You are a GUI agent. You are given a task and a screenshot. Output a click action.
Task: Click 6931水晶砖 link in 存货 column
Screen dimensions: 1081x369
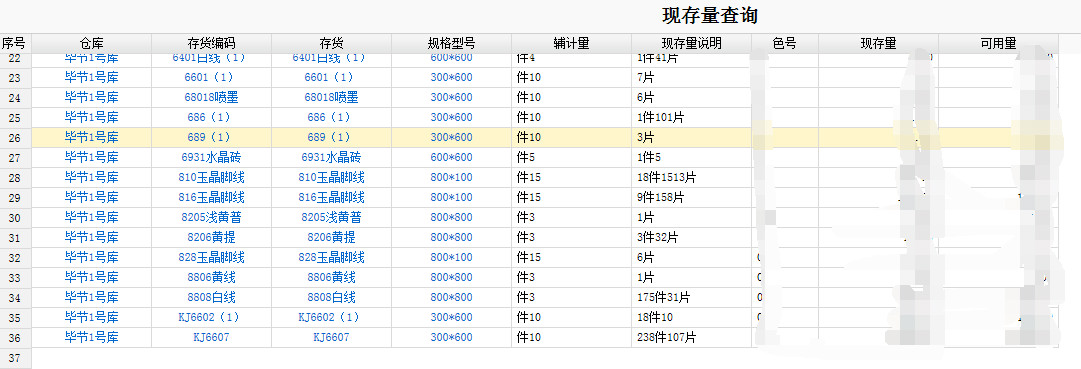pyautogui.click(x=332, y=157)
